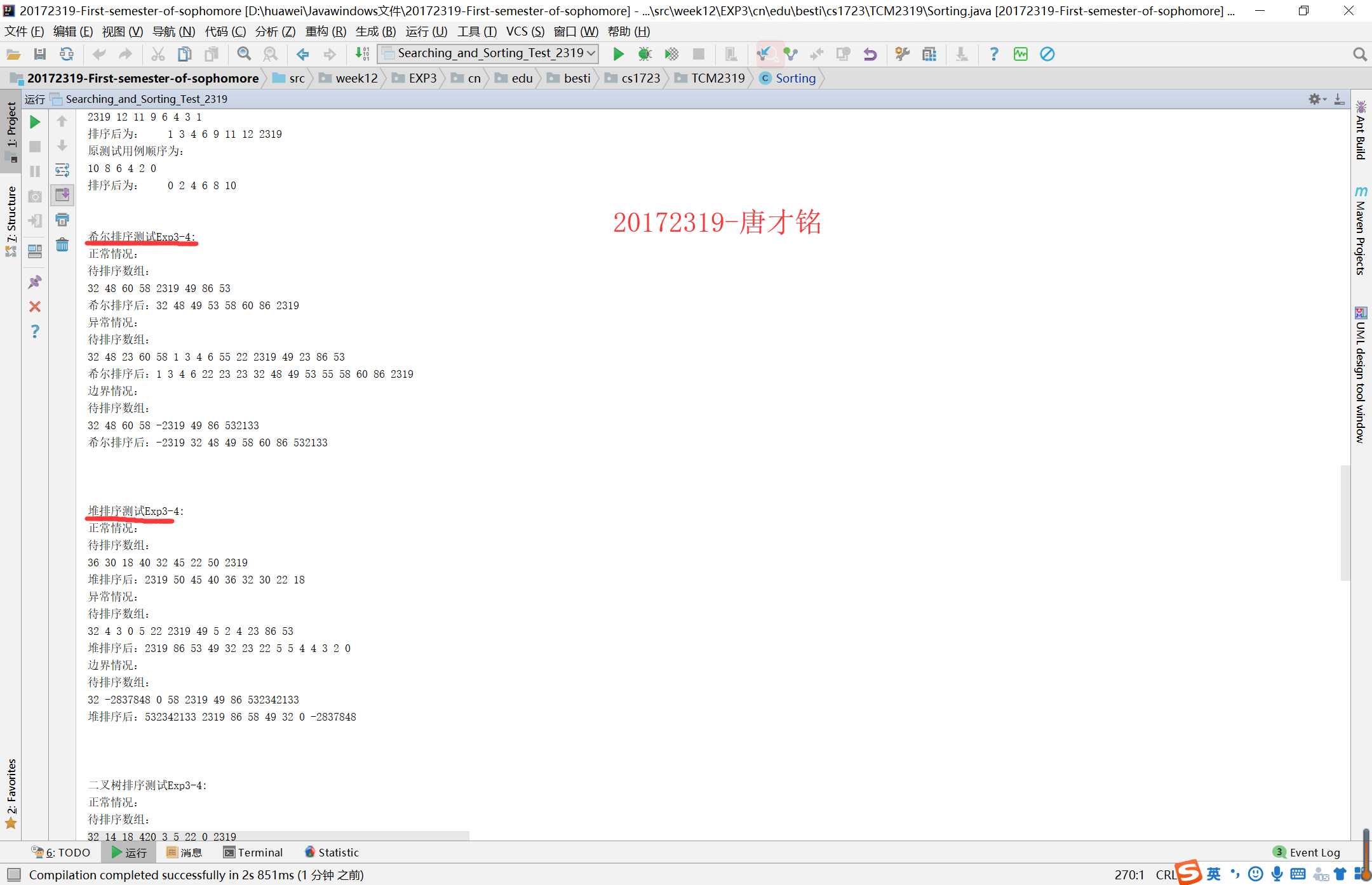Synchronize project with the refresh icon

point(67,55)
